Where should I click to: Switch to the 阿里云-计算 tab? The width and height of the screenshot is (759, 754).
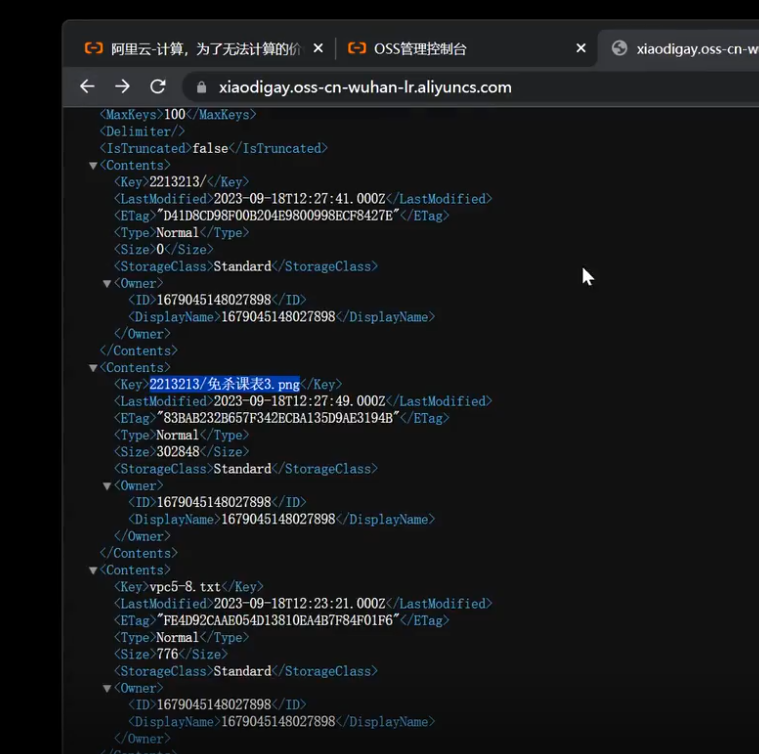tap(206, 48)
